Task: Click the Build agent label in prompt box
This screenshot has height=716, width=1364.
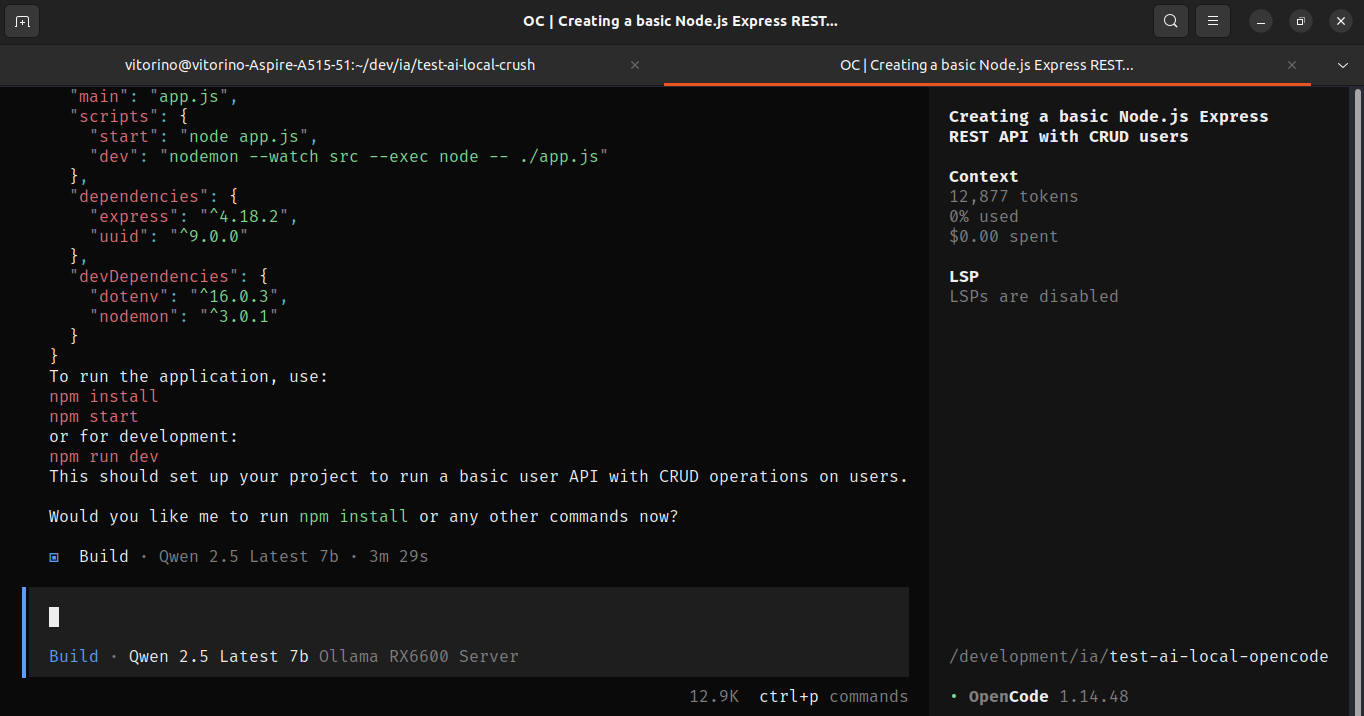Action: point(74,656)
